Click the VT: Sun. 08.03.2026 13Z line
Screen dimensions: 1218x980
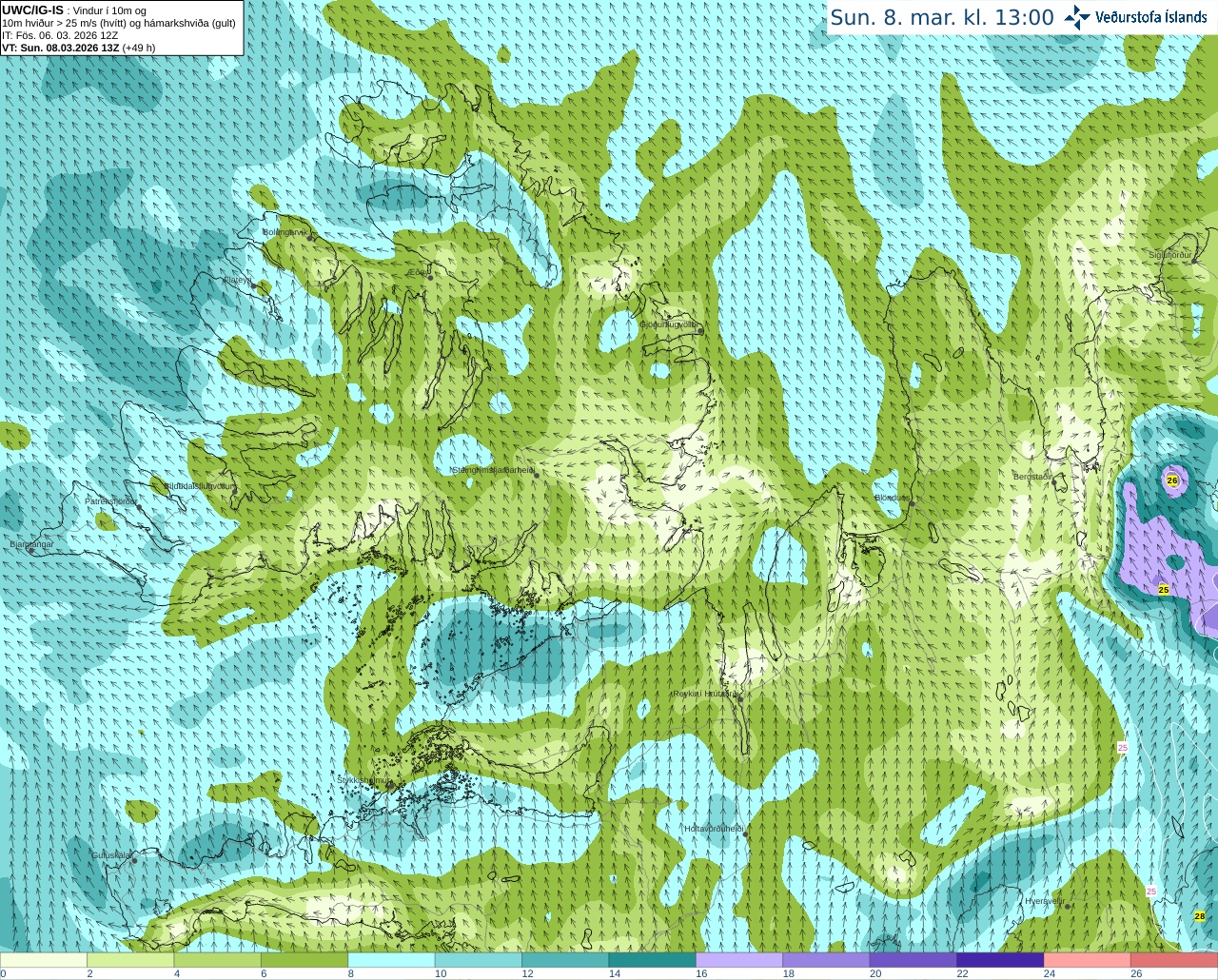click(x=78, y=48)
